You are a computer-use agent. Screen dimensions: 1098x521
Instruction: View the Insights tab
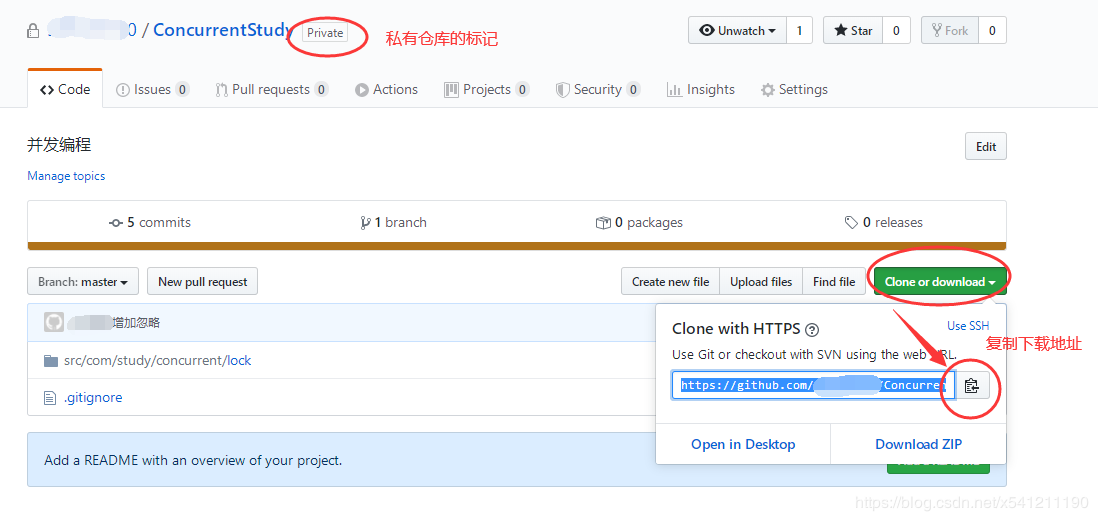tap(700, 90)
